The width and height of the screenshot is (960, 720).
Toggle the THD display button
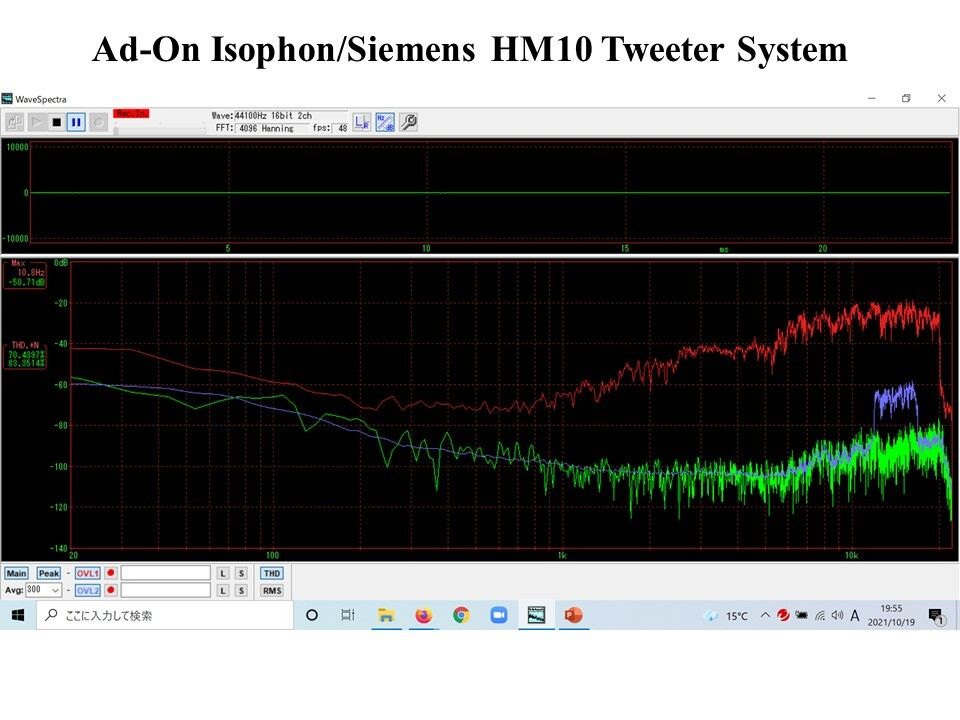[x=272, y=574]
